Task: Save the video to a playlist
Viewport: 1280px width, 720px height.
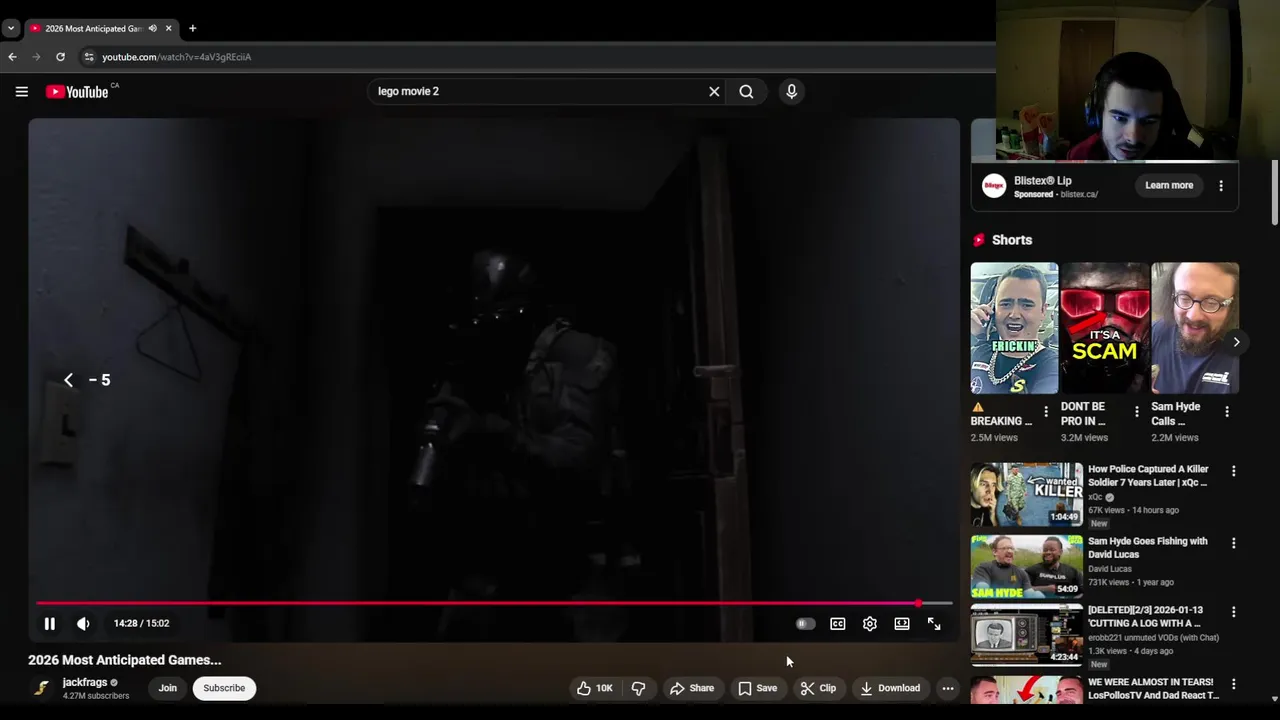Action: point(757,688)
